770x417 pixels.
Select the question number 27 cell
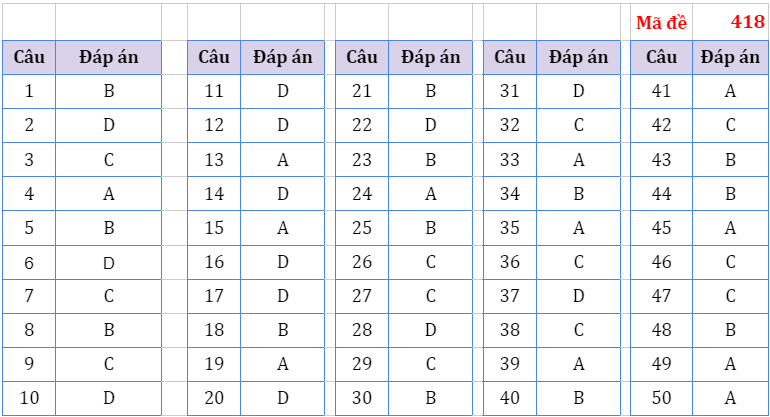click(x=362, y=296)
